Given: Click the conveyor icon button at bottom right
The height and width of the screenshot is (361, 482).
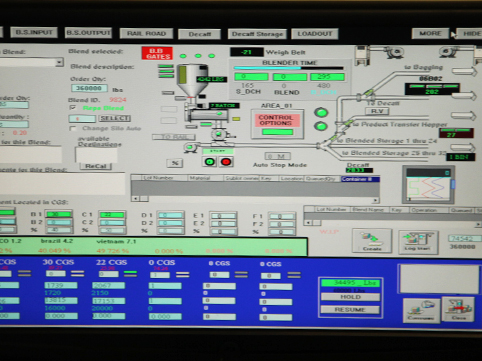Looking at the screenshot, I should [x=421, y=310].
